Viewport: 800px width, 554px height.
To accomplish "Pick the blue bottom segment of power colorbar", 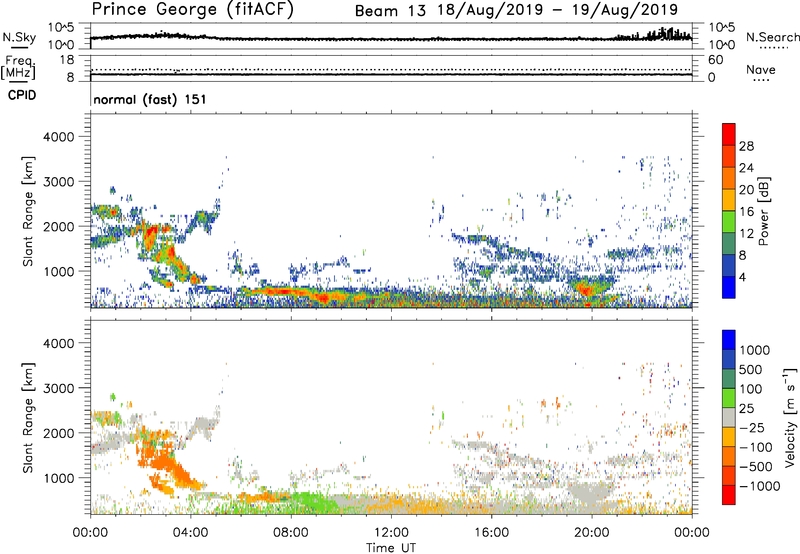I will [x=729, y=288].
